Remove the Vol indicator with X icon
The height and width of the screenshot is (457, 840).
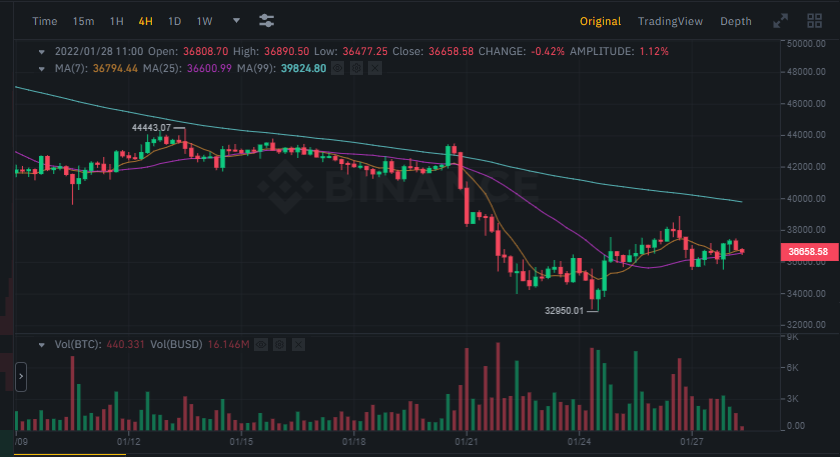click(x=298, y=344)
